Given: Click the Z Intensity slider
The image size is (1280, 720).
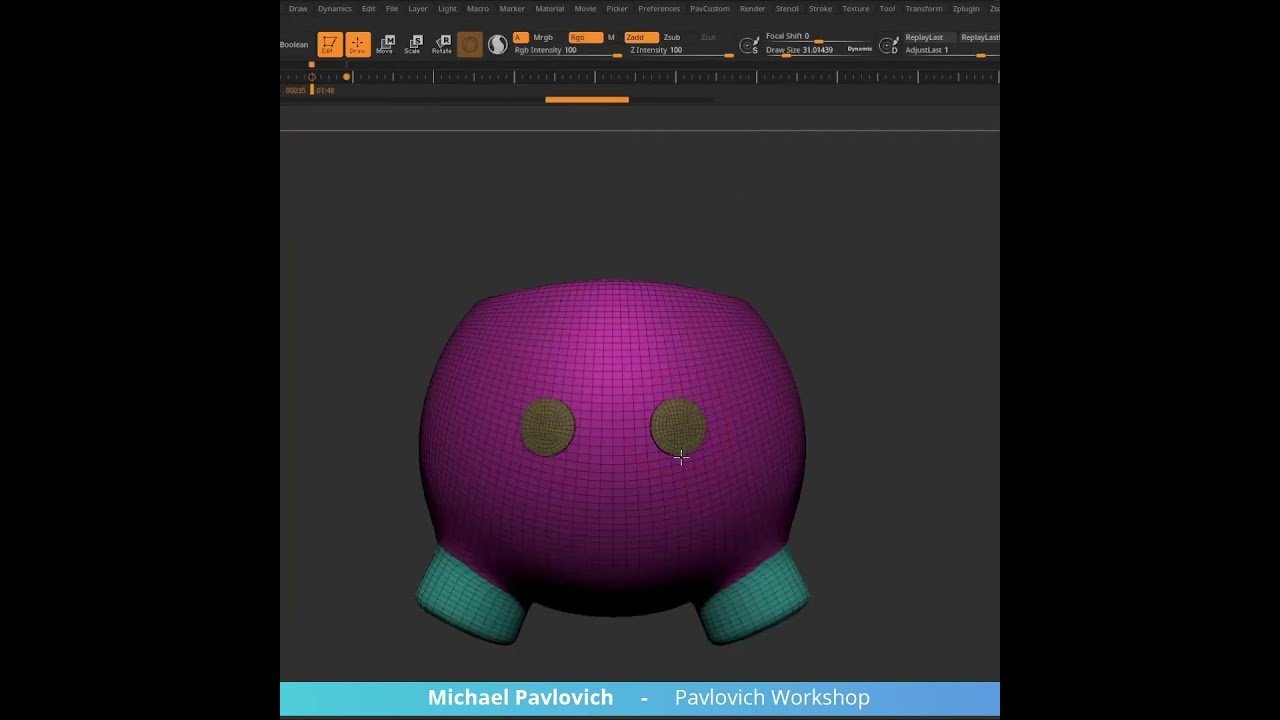Looking at the screenshot, I should click(x=681, y=50).
